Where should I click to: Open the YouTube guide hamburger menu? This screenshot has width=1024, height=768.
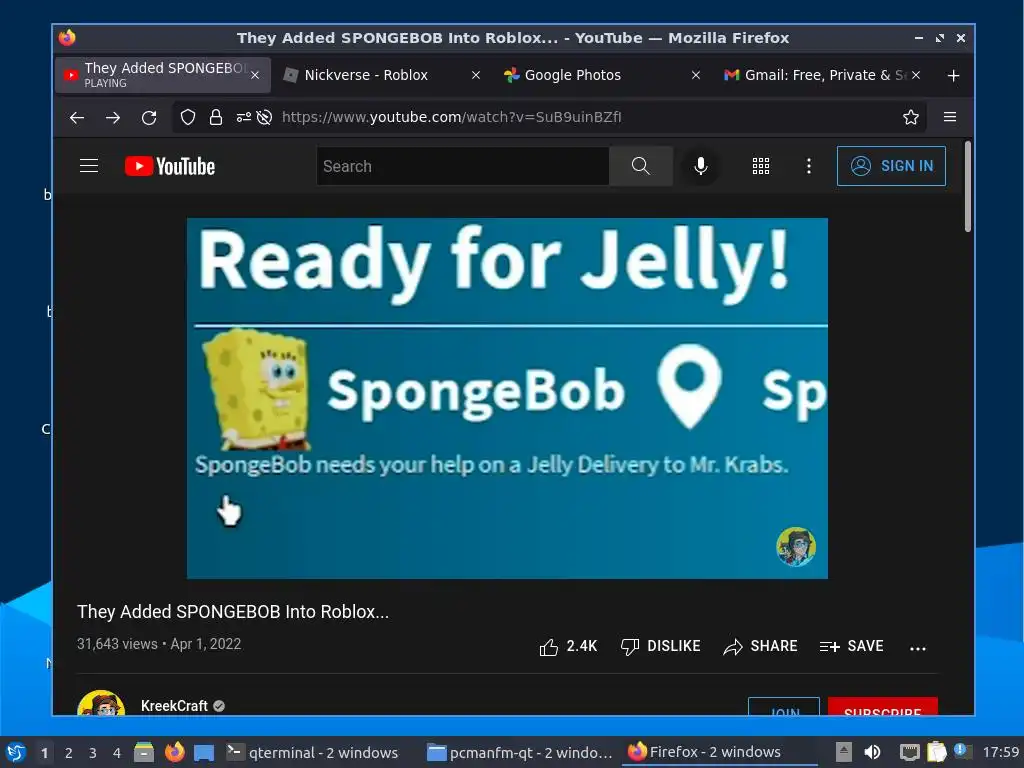(89, 166)
